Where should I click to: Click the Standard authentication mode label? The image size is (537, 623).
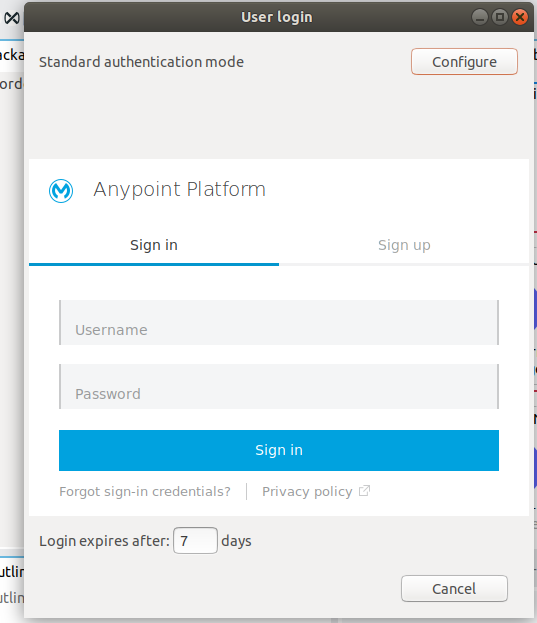coord(141,62)
